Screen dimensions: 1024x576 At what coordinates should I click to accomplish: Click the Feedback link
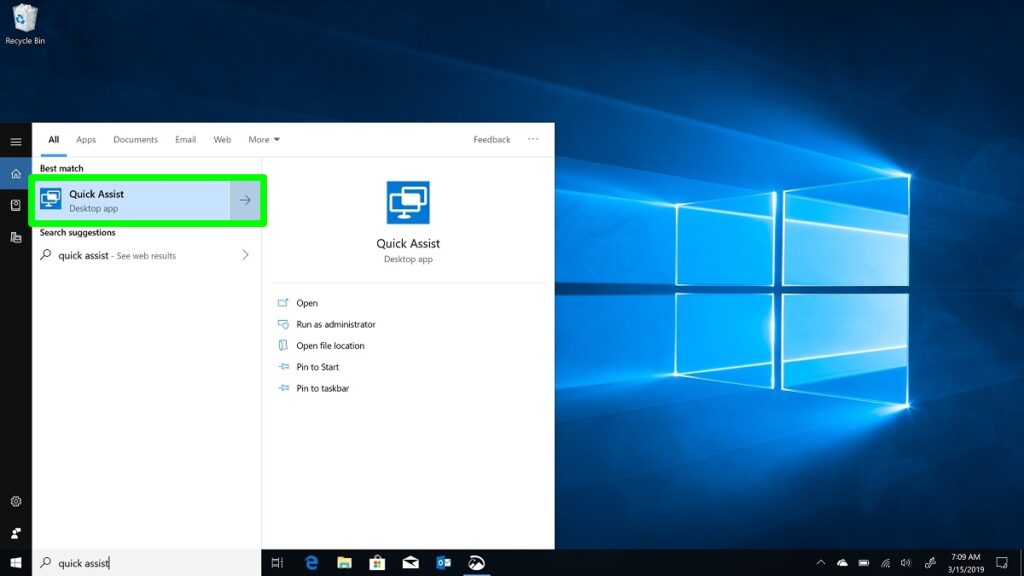tap(491, 140)
